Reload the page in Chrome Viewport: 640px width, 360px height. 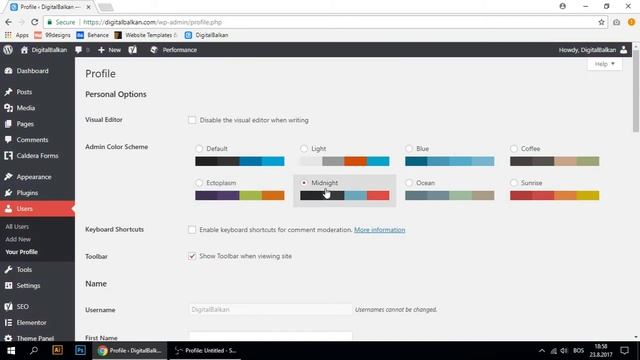pos(35,22)
